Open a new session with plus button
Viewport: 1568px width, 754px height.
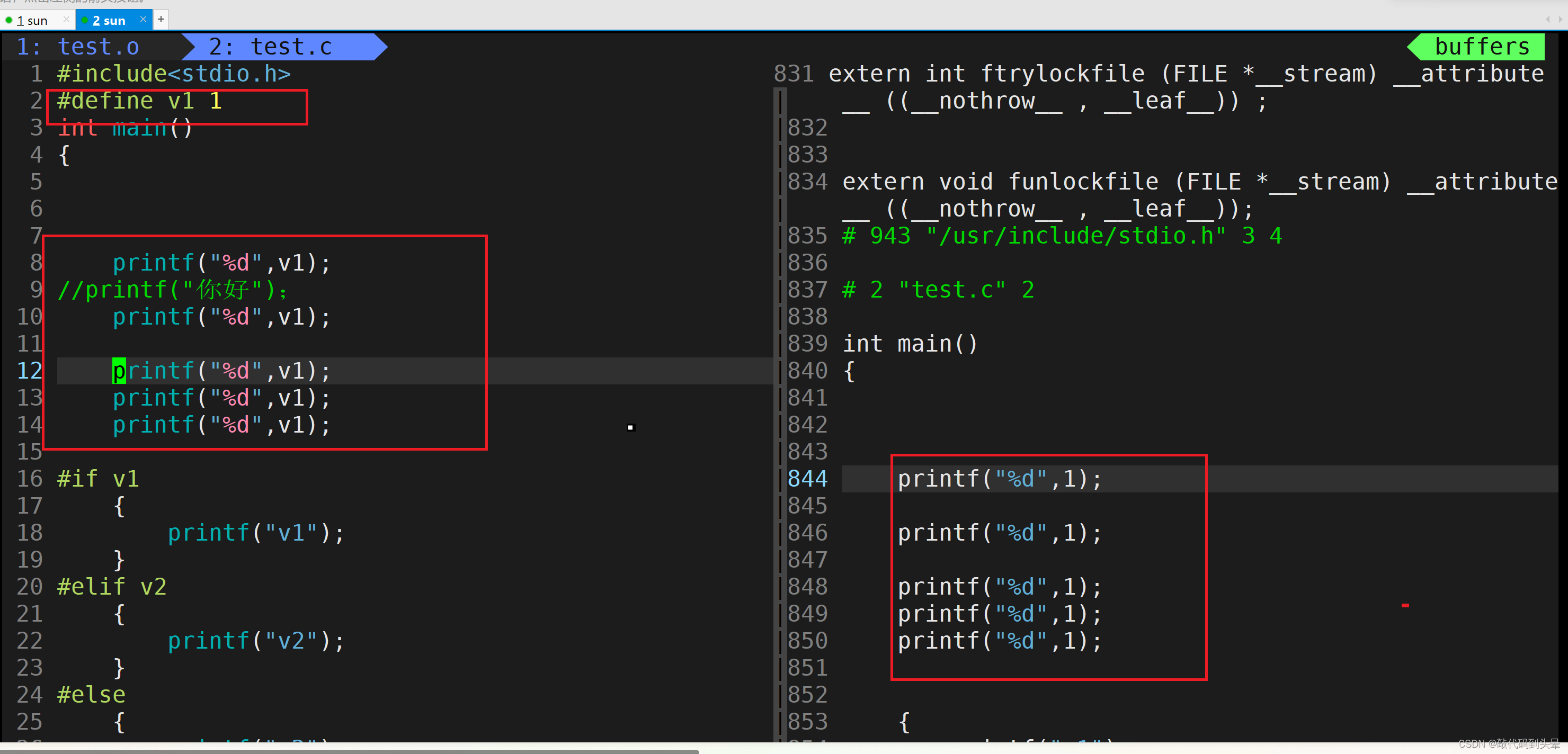(x=161, y=20)
